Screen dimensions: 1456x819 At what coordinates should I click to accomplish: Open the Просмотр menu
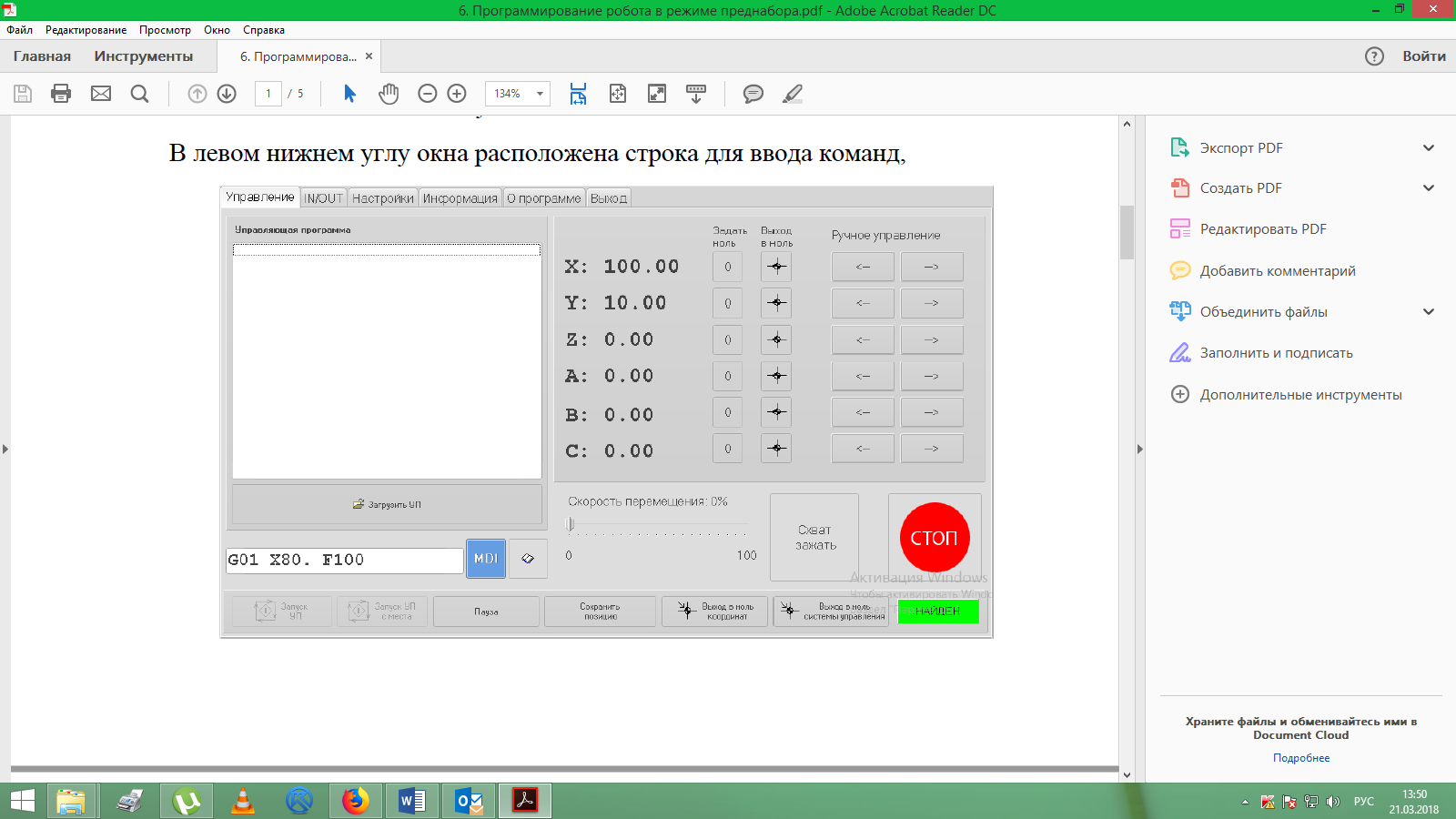[x=165, y=30]
